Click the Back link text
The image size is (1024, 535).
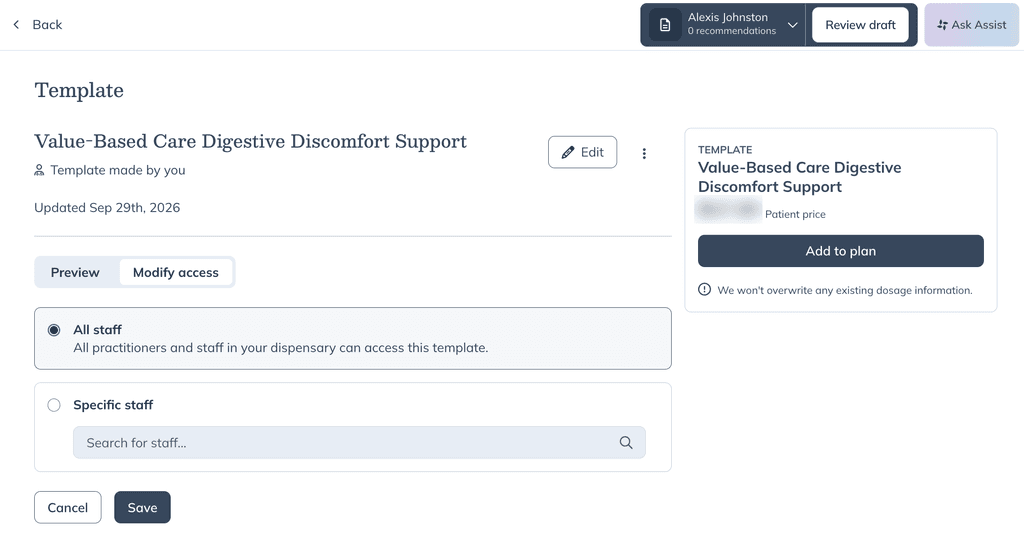pos(47,25)
